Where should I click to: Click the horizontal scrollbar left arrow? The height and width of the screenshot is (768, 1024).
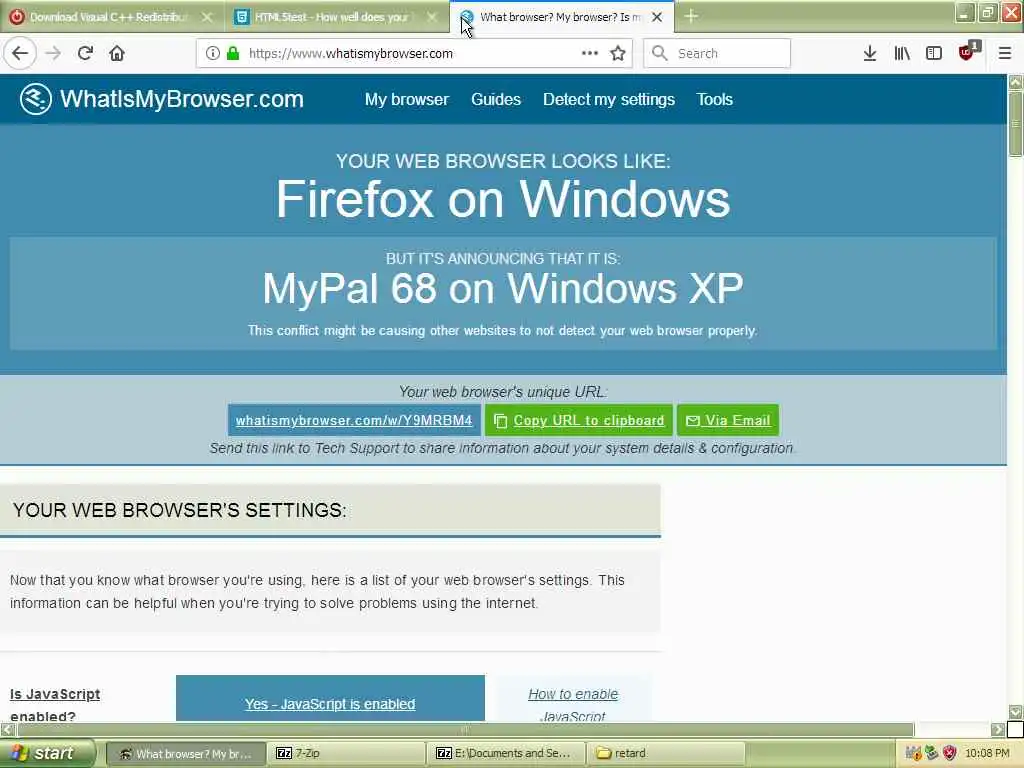tap(7, 729)
